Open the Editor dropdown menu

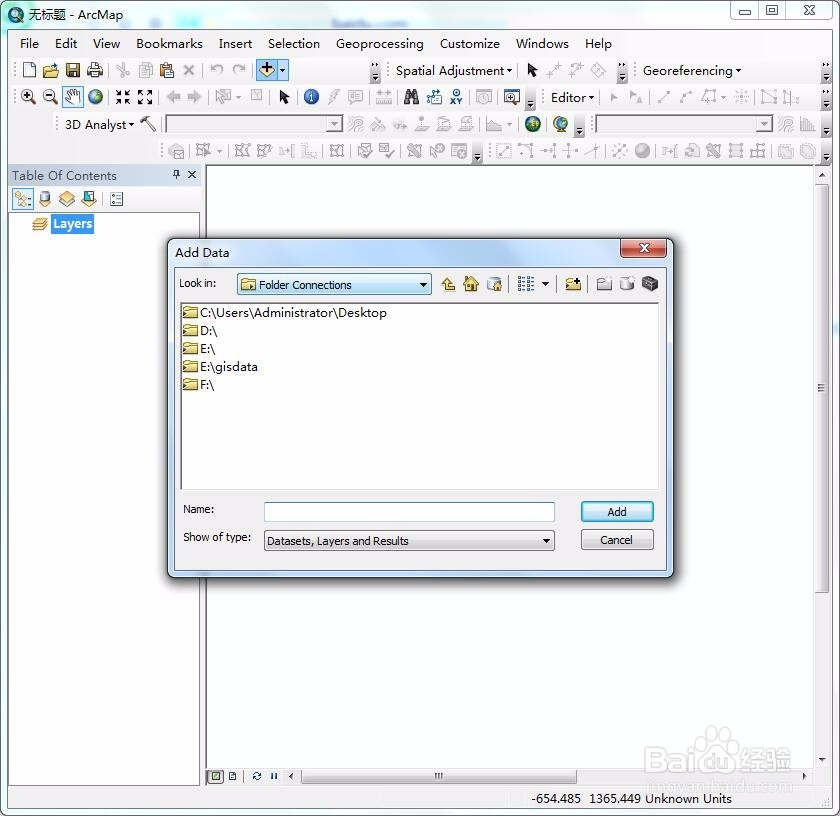(x=572, y=98)
